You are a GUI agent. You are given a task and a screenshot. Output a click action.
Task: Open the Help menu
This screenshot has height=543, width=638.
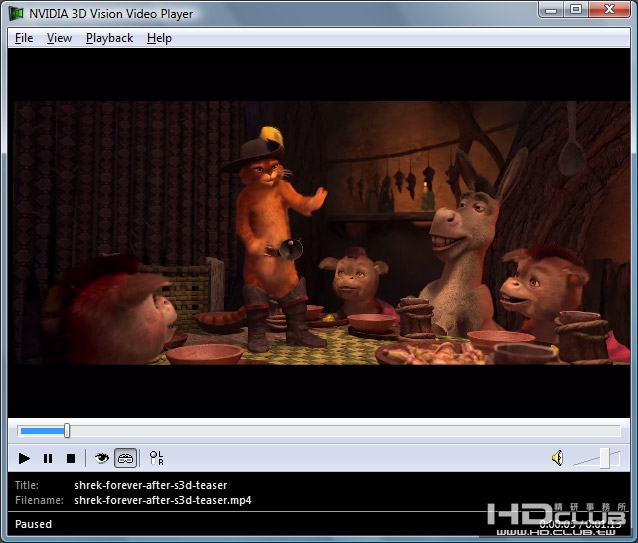point(159,38)
